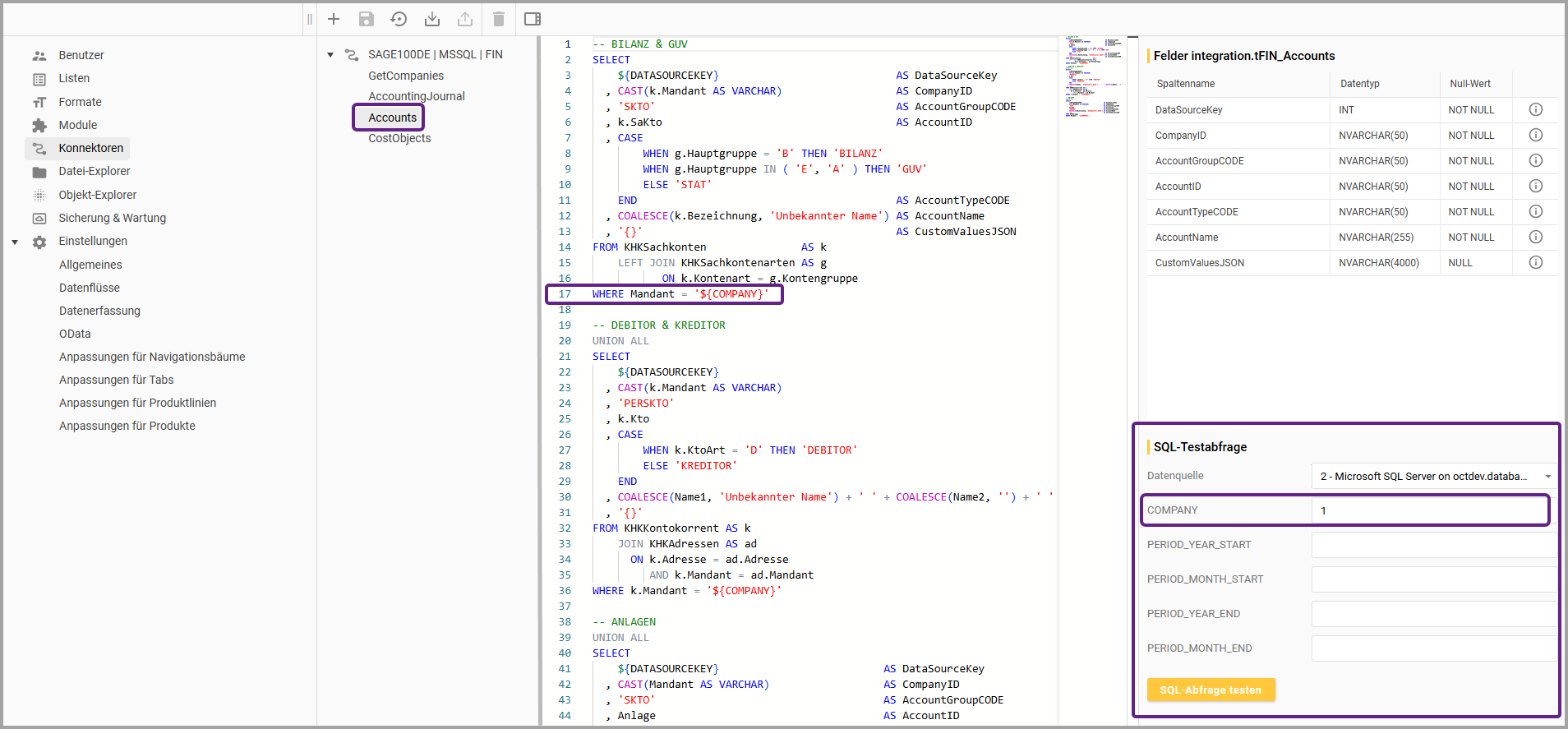Viewport: 1568px width, 729px height.
Task: Click the plus icon to add a connector
Action: (334, 19)
